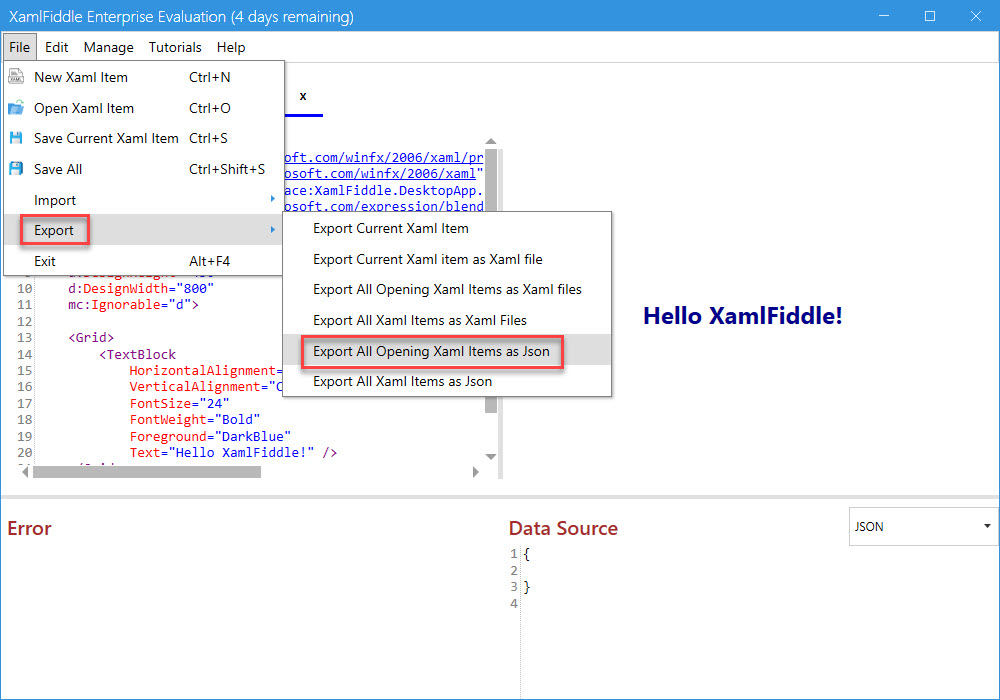
Task: Close the XamlFiddle window
Action: [x=976, y=16]
